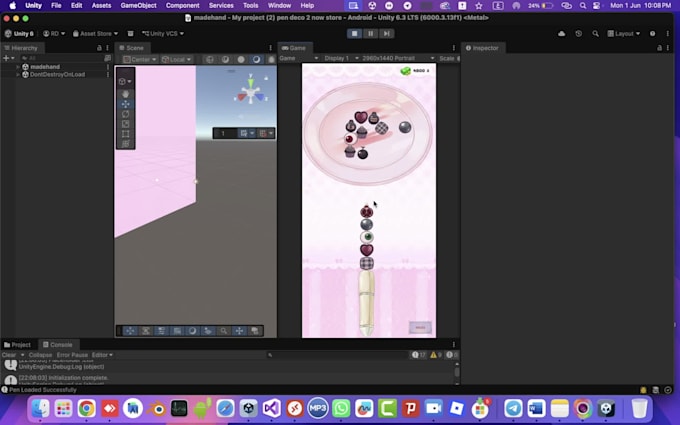Open the Game view options menu
The image size is (680, 425).
454,48
